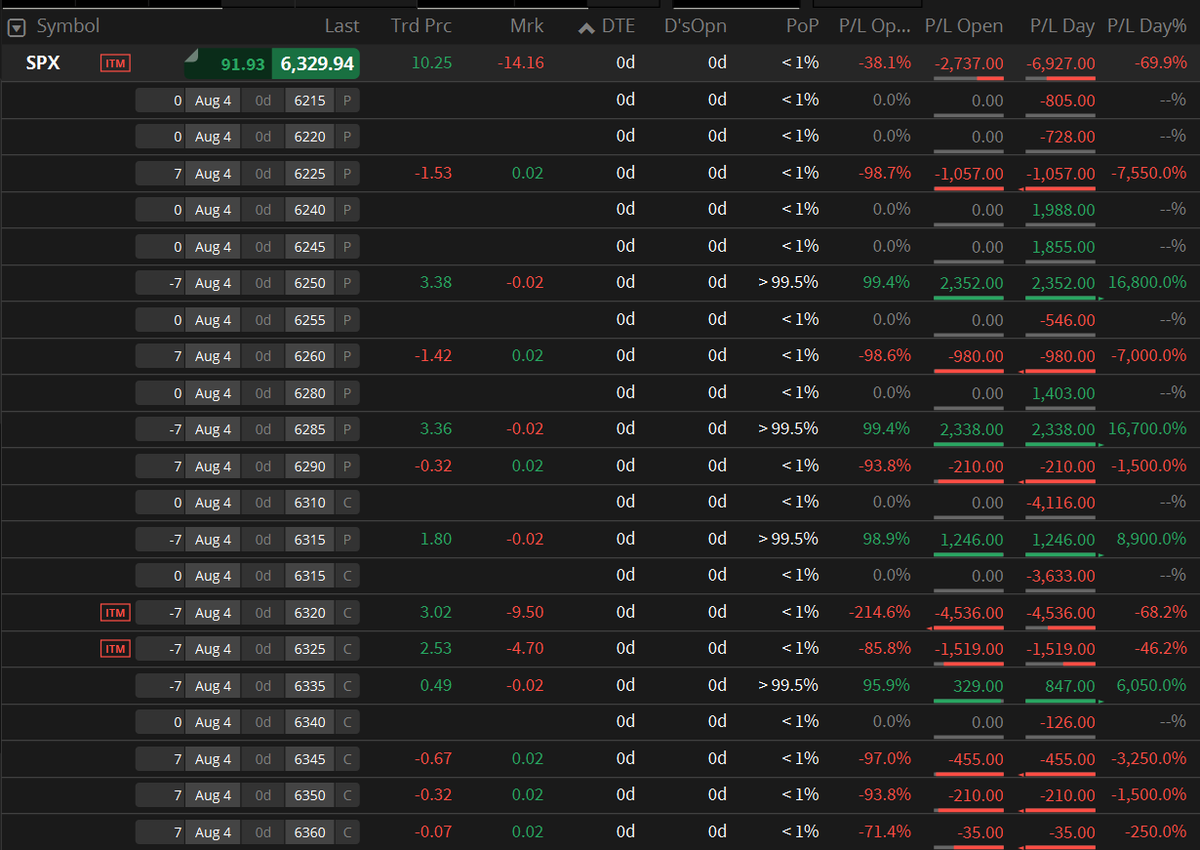This screenshot has width=1200, height=850.
Task: Select the SPX symbol in the top row
Action: tap(43, 63)
